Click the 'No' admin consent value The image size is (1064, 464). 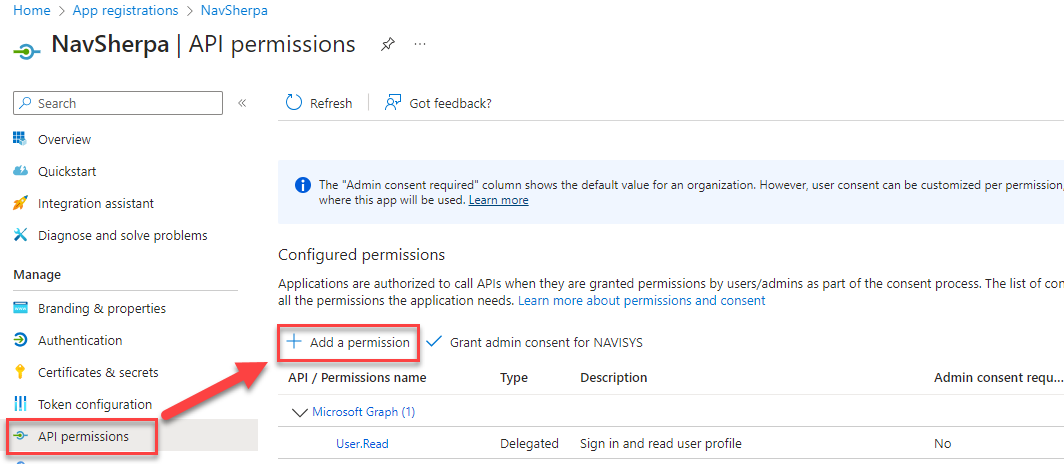coord(942,444)
